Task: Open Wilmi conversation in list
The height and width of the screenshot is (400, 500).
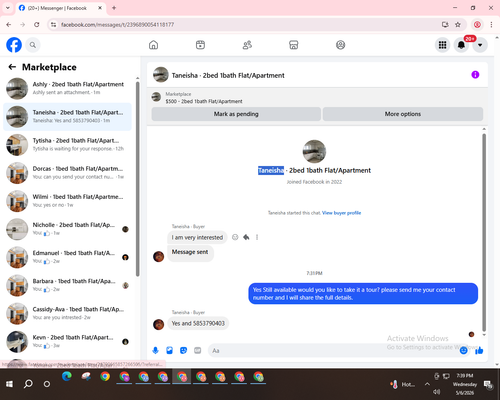Action: click(67, 201)
